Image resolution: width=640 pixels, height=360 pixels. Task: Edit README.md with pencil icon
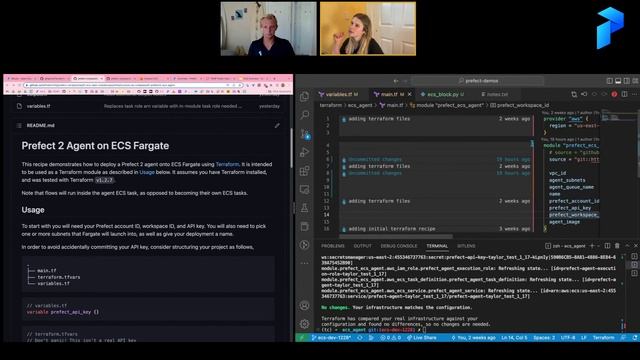277,125
